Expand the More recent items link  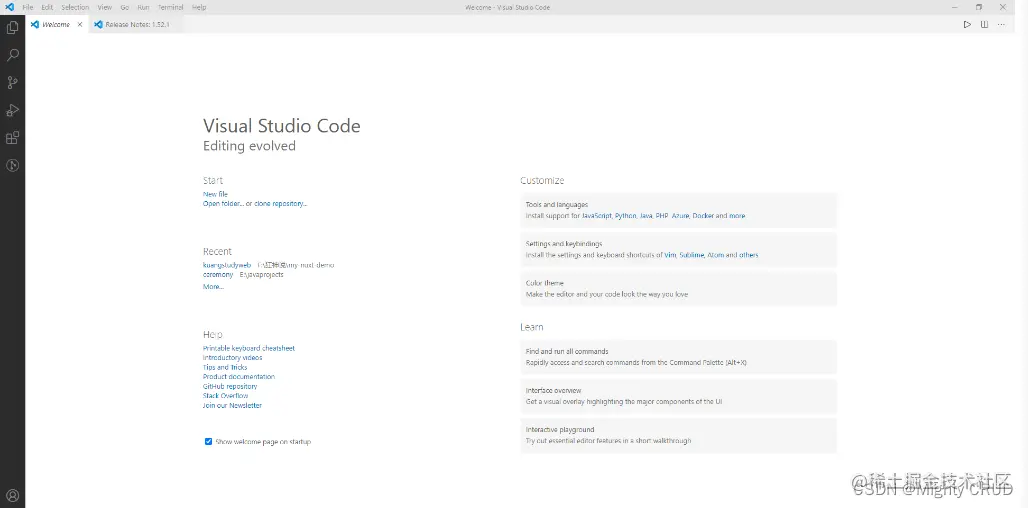tap(213, 286)
